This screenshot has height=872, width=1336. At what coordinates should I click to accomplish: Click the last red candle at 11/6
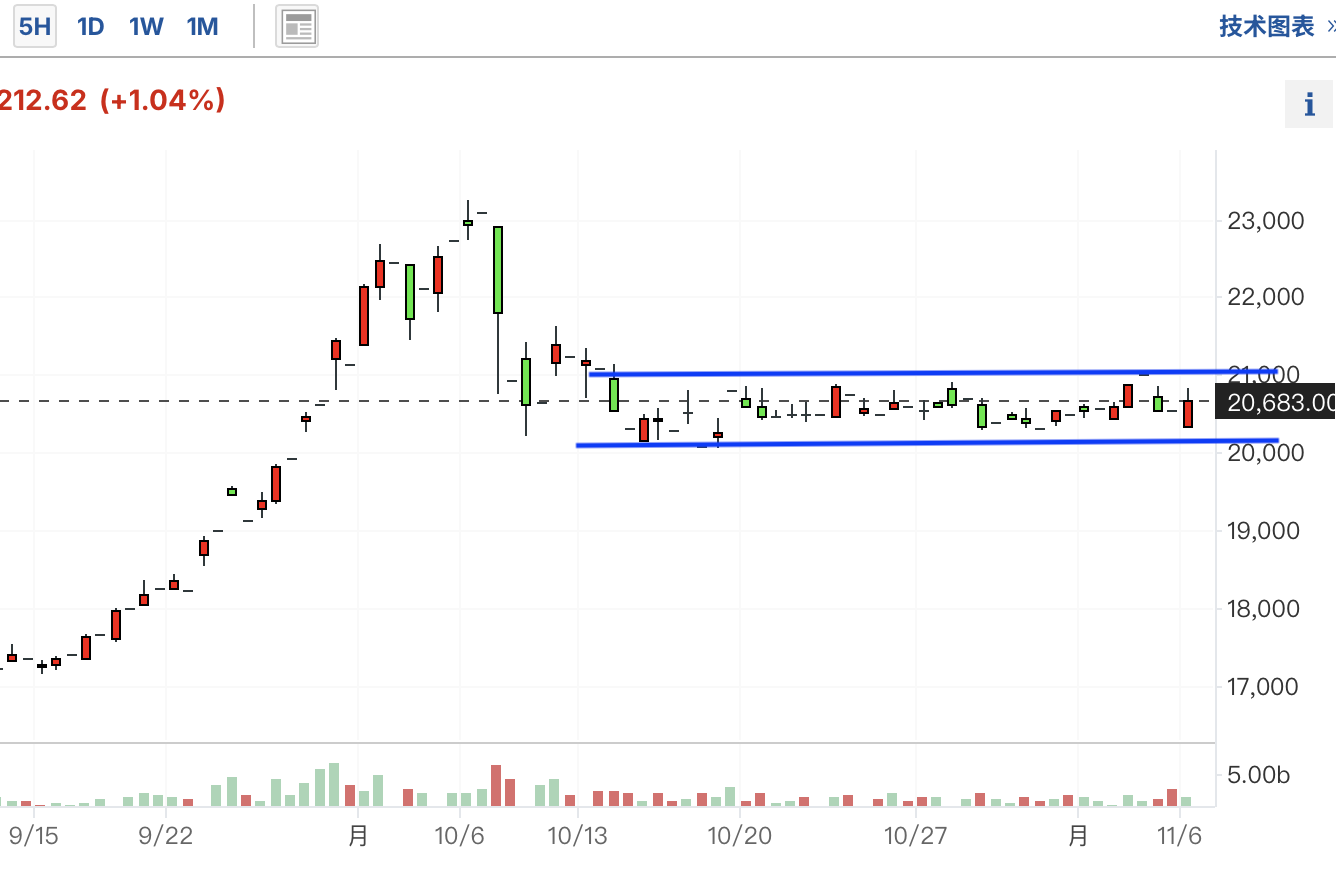(x=1188, y=414)
